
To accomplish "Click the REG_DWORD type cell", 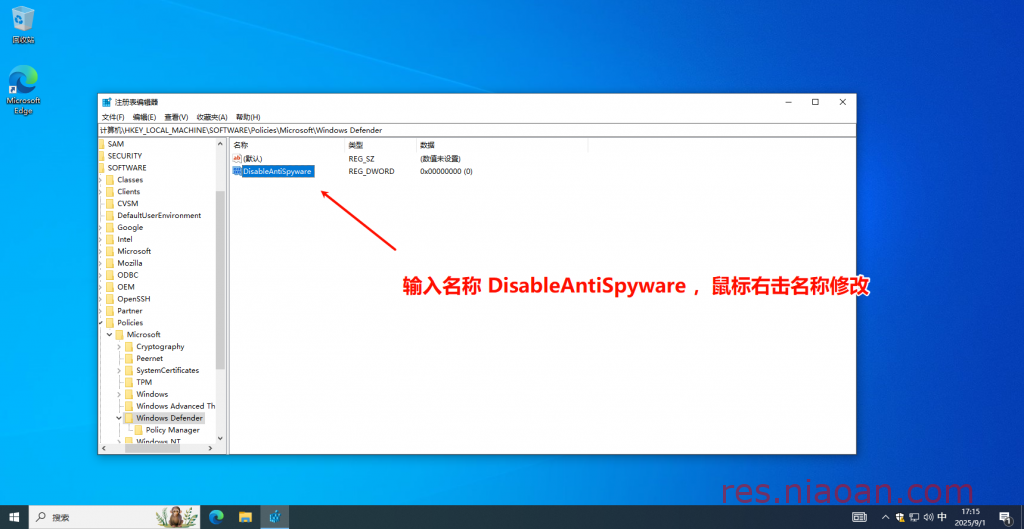I will tap(372, 171).
